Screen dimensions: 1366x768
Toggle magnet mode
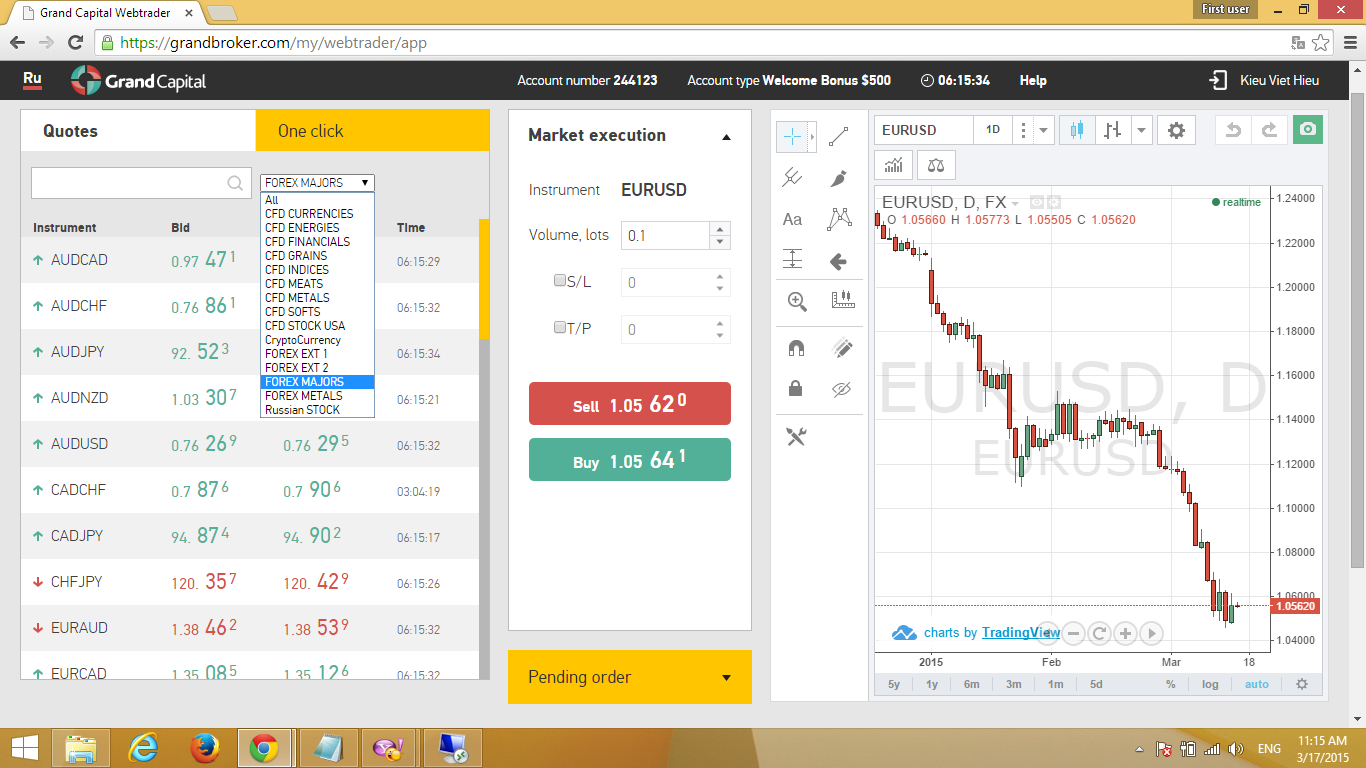[796, 348]
